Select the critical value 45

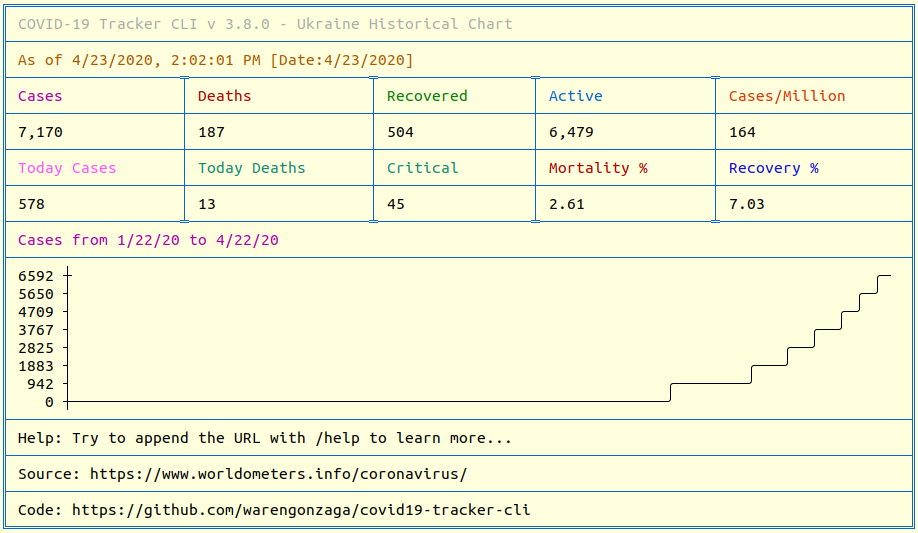point(395,204)
